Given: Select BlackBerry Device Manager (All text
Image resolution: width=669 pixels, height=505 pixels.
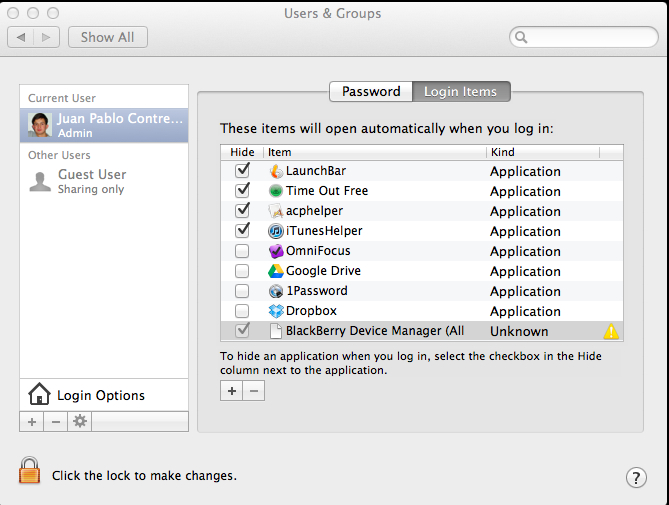Looking at the screenshot, I should [375, 331].
